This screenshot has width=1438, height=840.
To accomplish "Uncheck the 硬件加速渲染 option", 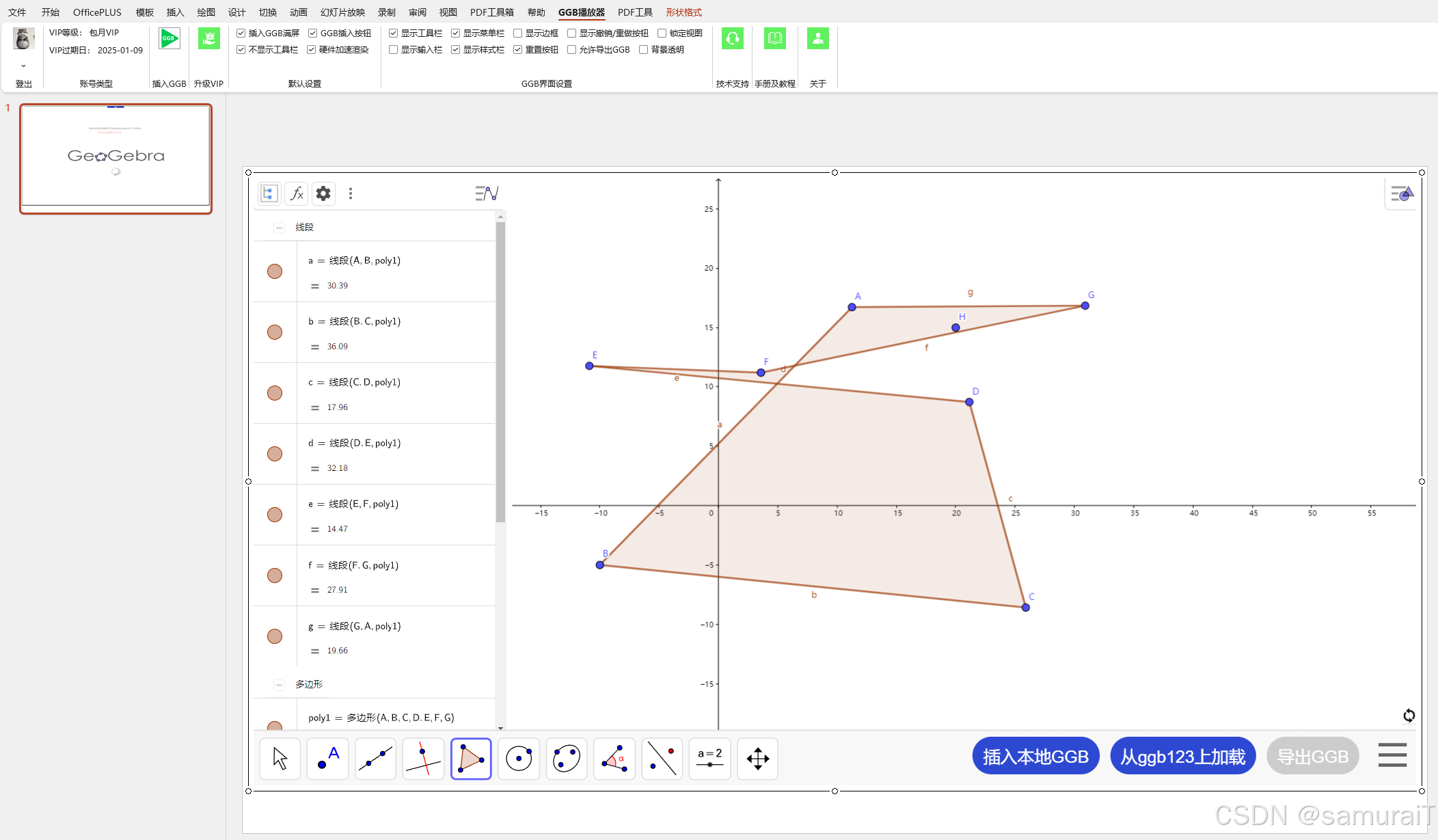I will click(312, 50).
